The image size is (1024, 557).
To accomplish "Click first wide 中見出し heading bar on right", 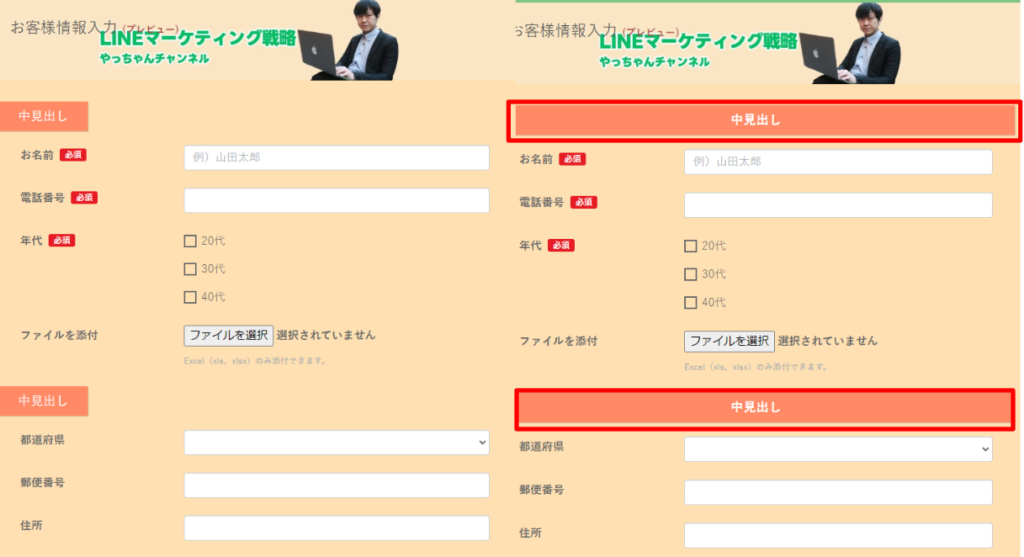I will [x=764, y=121].
